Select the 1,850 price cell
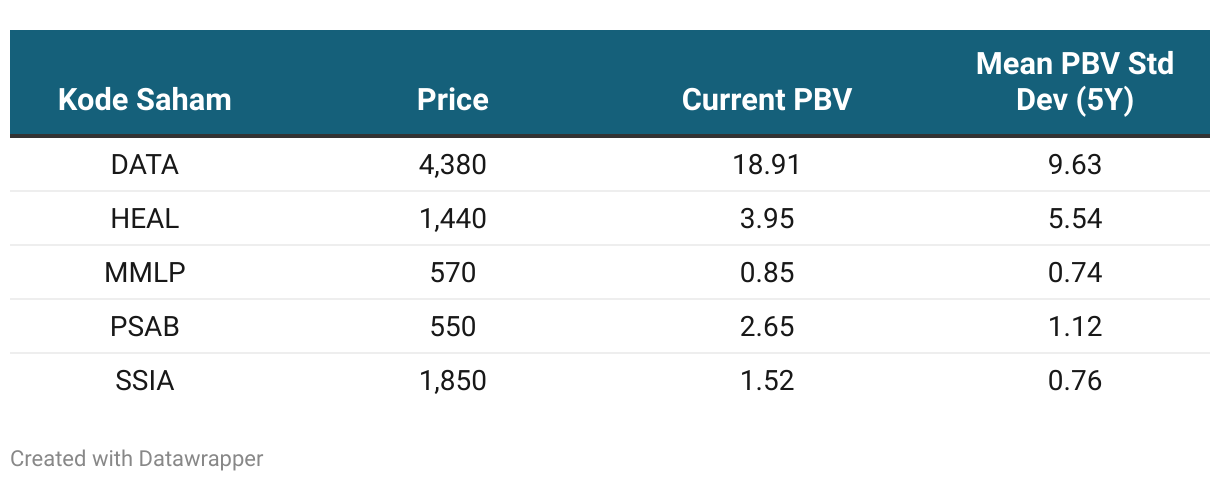This screenshot has height=482, width=1220. (x=453, y=381)
